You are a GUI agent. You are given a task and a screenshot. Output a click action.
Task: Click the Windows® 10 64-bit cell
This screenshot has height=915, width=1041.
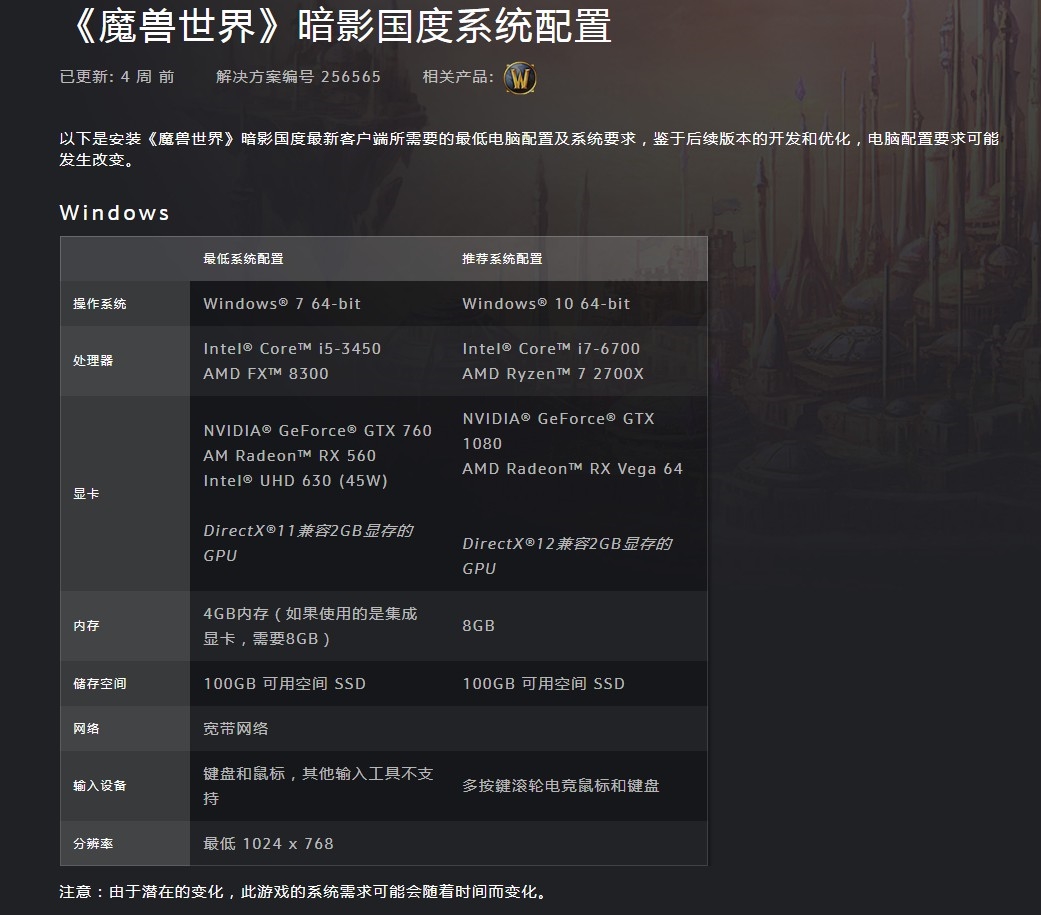[x=546, y=304]
